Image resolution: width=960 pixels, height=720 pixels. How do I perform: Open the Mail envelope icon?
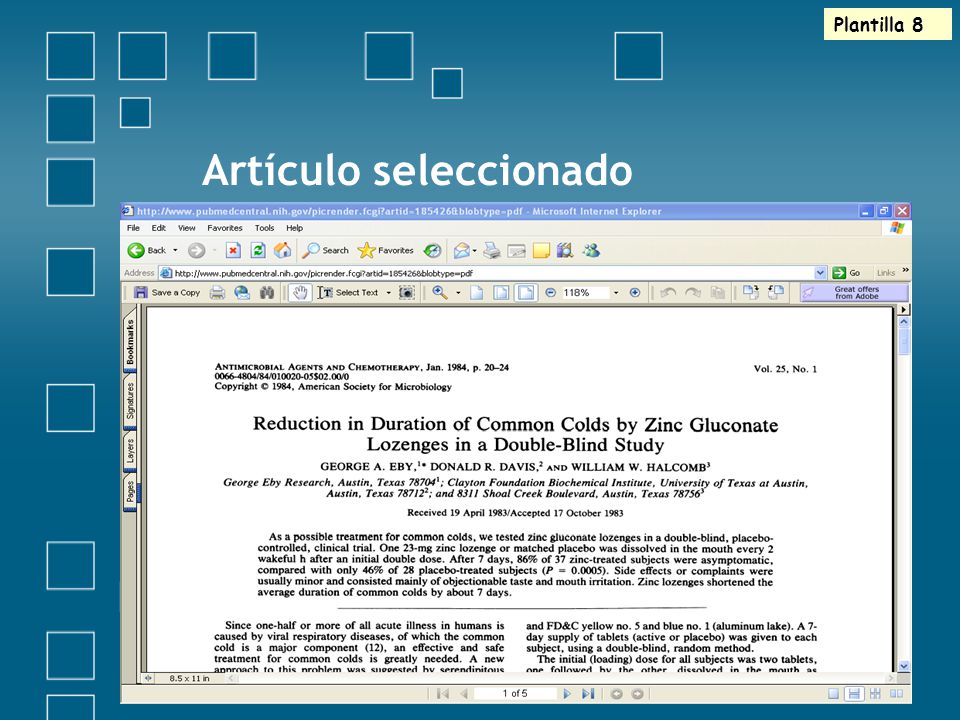[462, 250]
